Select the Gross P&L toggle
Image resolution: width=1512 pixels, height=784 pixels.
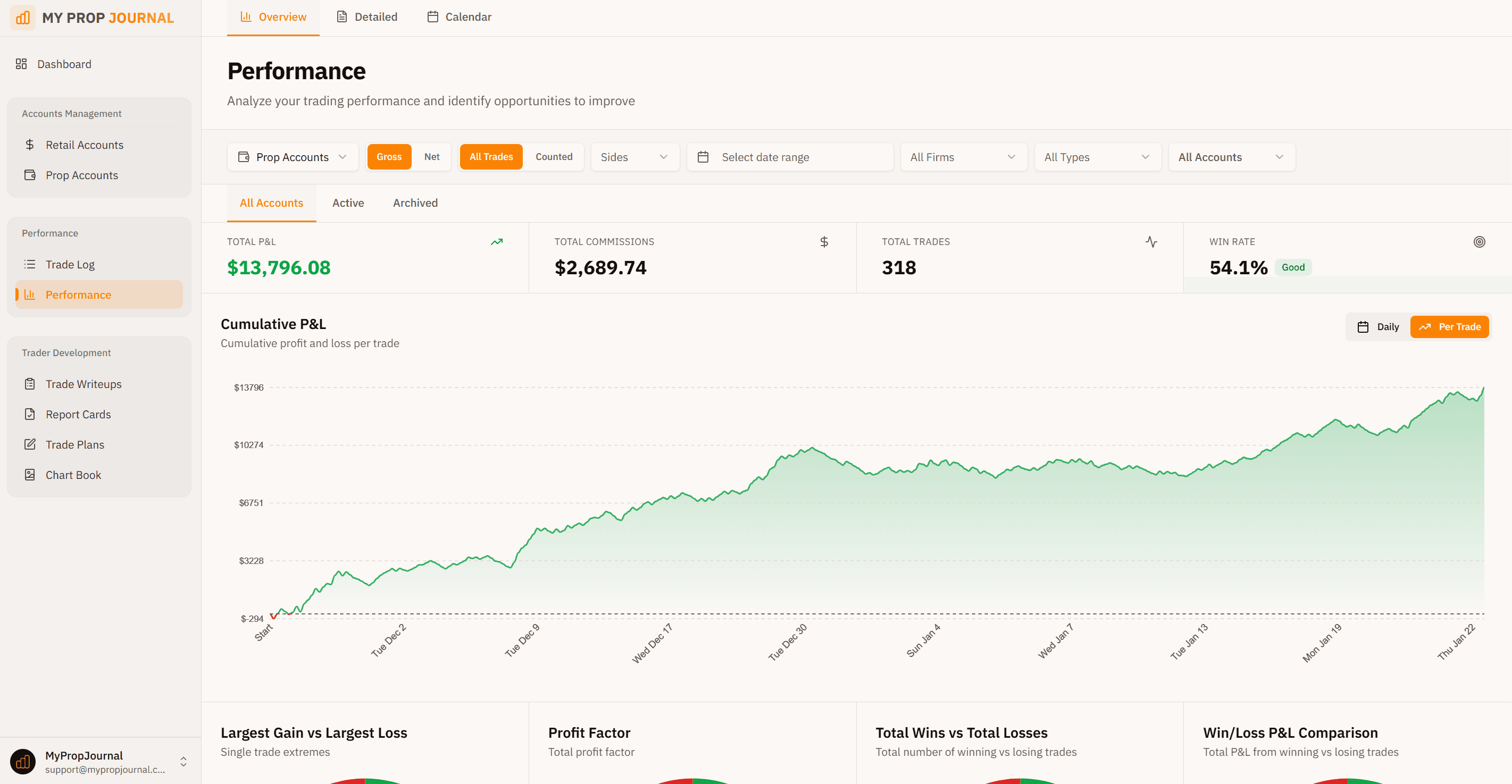389,157
